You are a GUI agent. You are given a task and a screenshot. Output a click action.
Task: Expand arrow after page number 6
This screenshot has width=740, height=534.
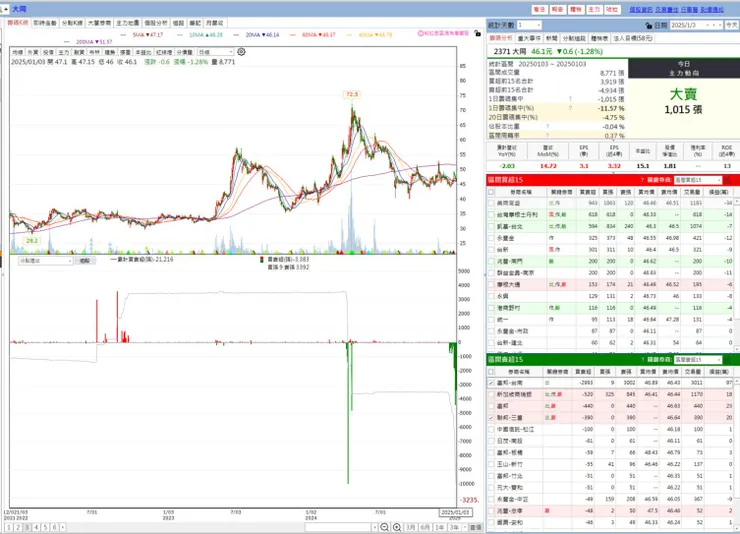(63, 527)
